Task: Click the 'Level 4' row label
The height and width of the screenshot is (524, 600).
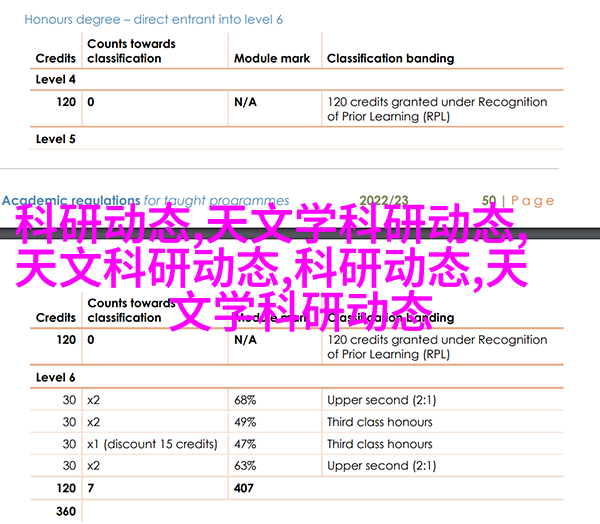Action: click(56, 80)
